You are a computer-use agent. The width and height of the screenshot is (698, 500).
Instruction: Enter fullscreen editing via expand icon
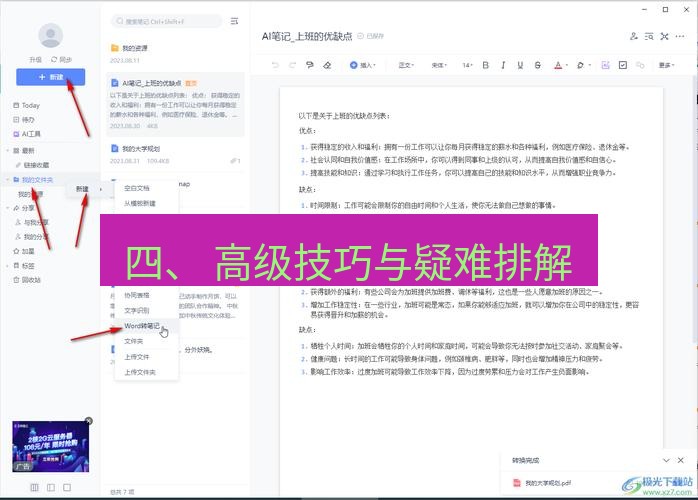click(x=665, y=36)
